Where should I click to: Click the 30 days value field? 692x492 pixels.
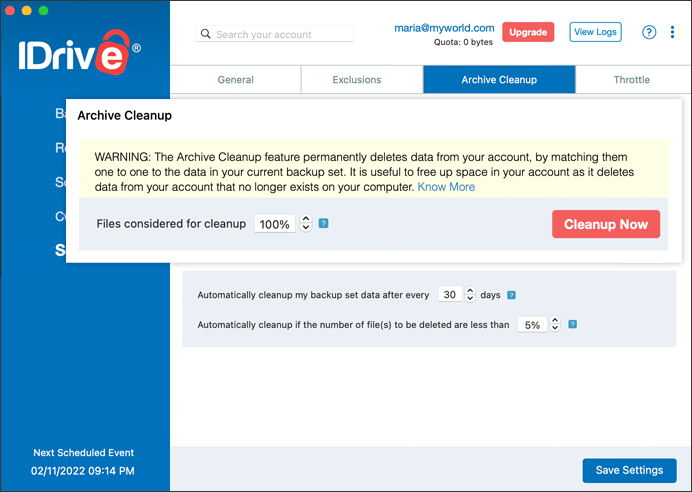click(450, 294)
